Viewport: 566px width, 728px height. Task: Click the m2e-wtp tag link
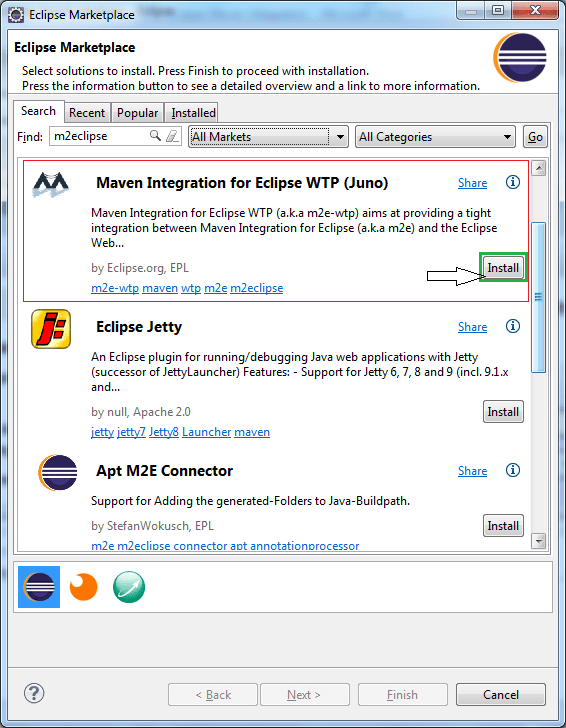click(x=115, y=288)
